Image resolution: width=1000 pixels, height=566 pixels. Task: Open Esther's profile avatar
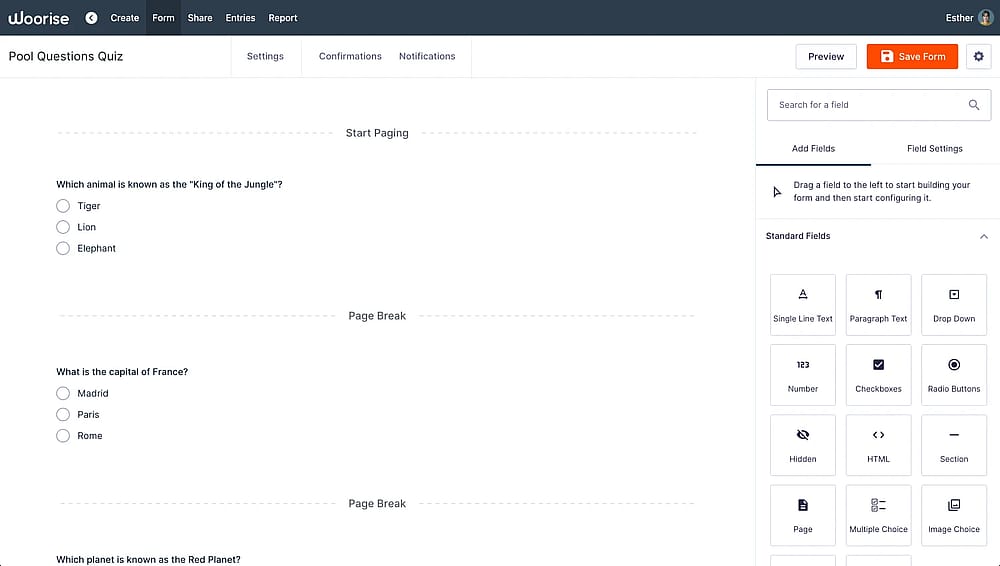pyautogui.click(x=986, y=18)
